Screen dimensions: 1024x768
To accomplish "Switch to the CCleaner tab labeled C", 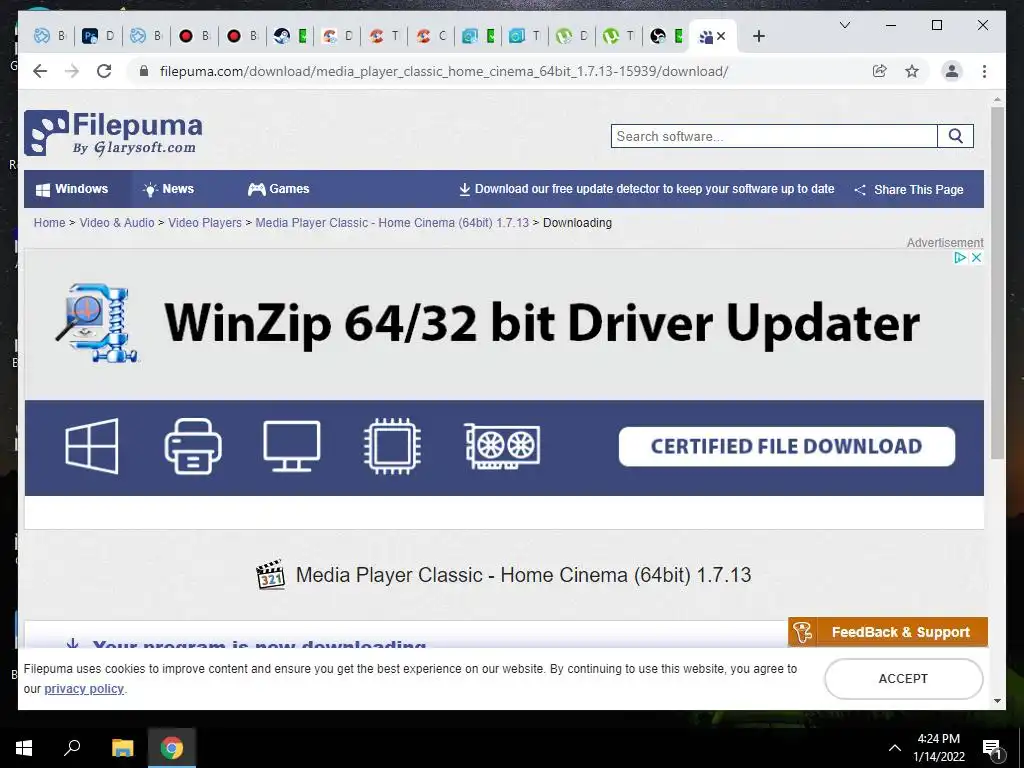I will (x=432, y=37).
